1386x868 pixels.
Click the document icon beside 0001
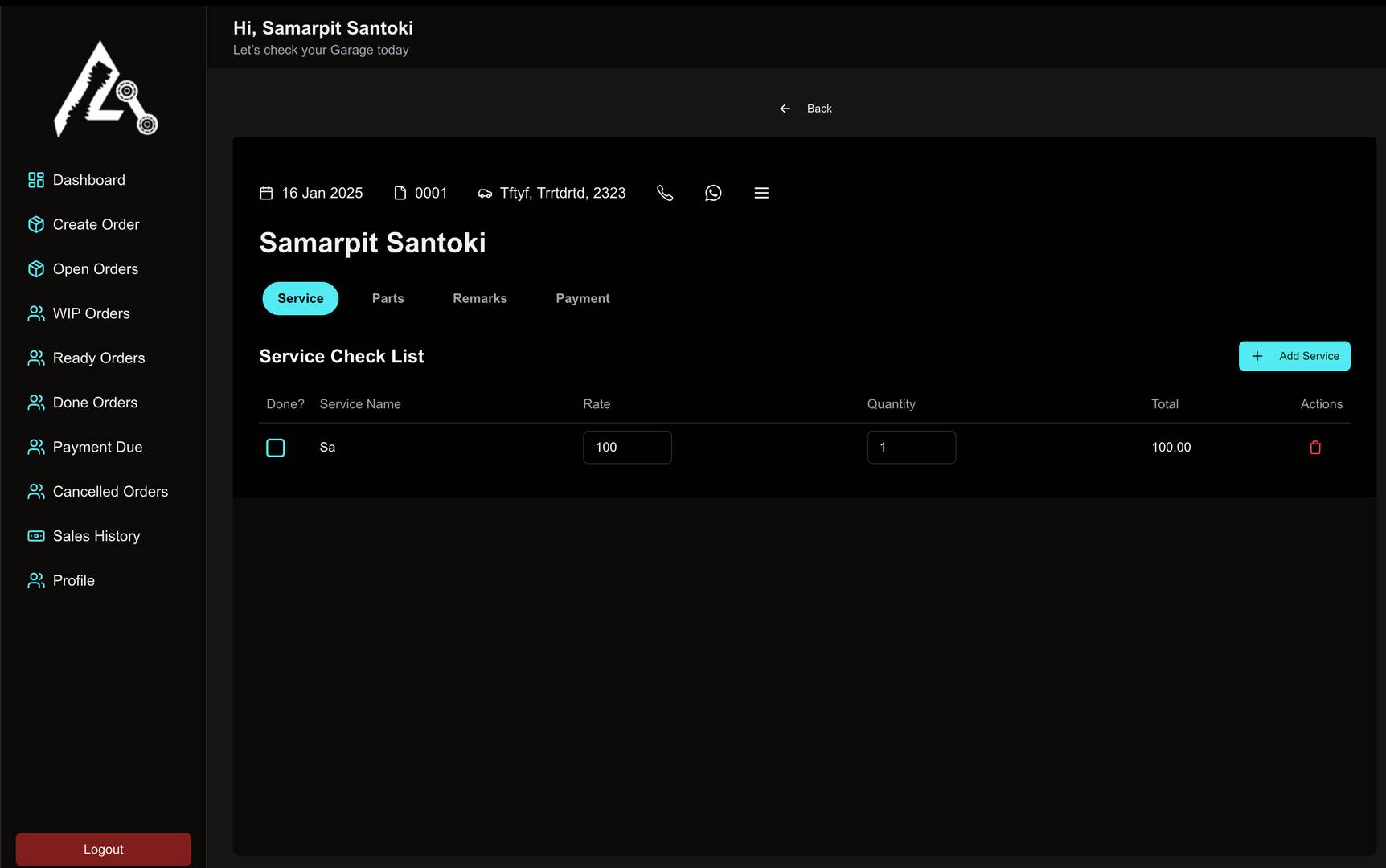coord(400,193)
